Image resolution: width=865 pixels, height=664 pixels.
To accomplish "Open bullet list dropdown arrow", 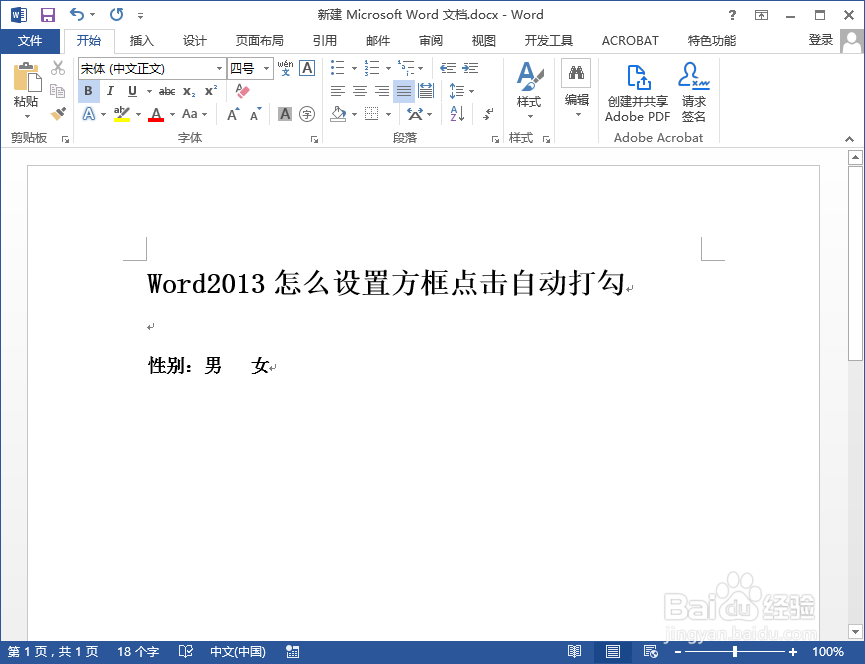I will [x=354, y=68].
